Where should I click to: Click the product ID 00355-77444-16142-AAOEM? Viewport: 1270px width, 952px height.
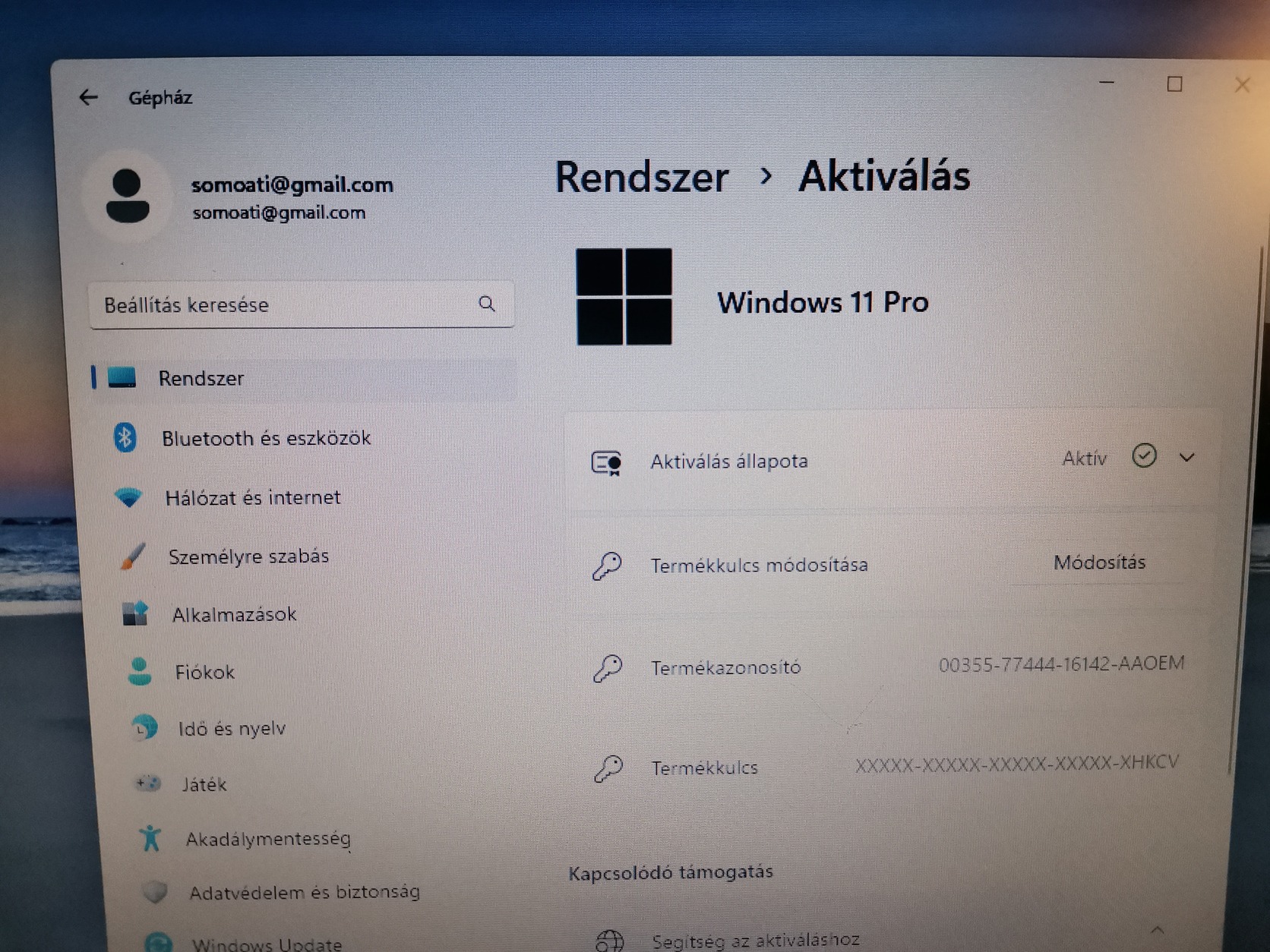pos(1061,664)
